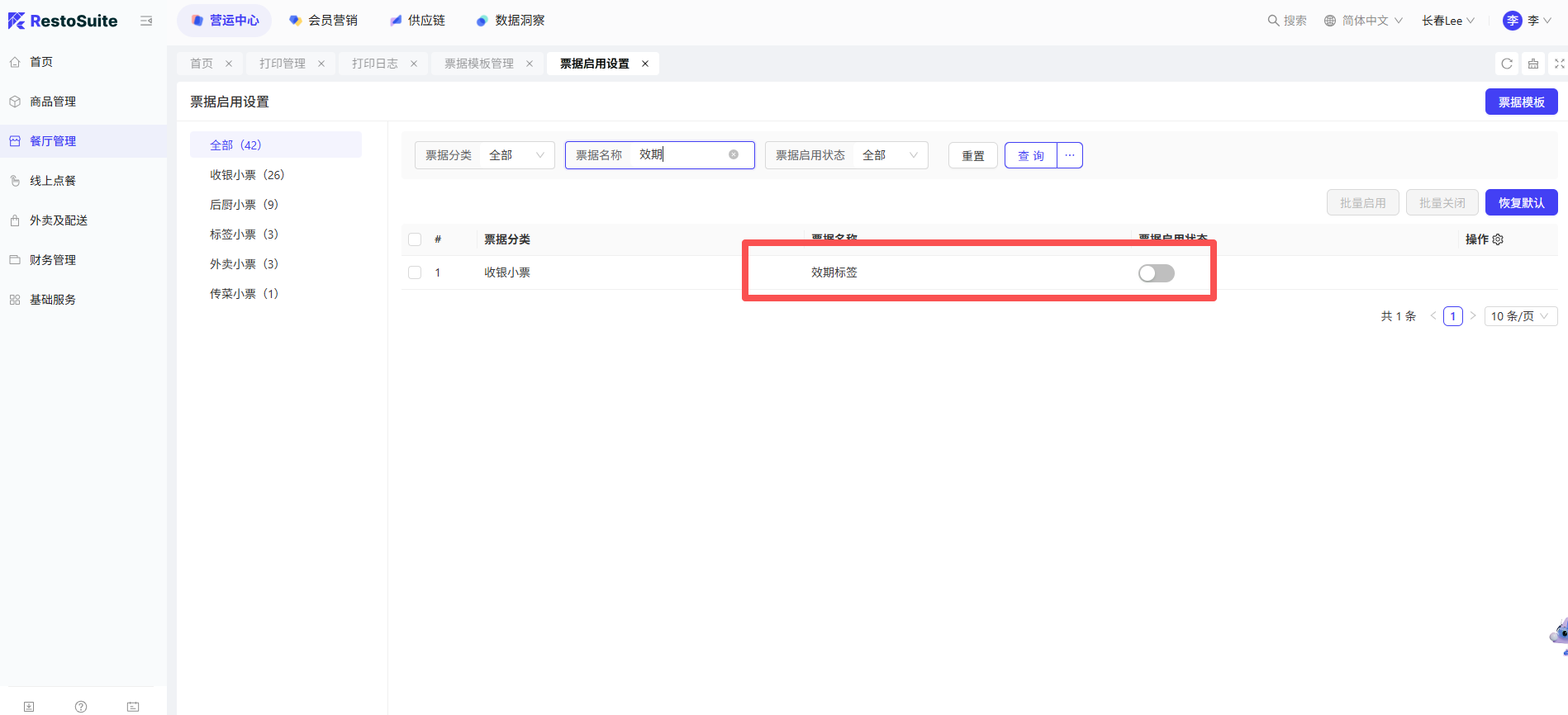Click the fullscreen expand icon

1559,64
